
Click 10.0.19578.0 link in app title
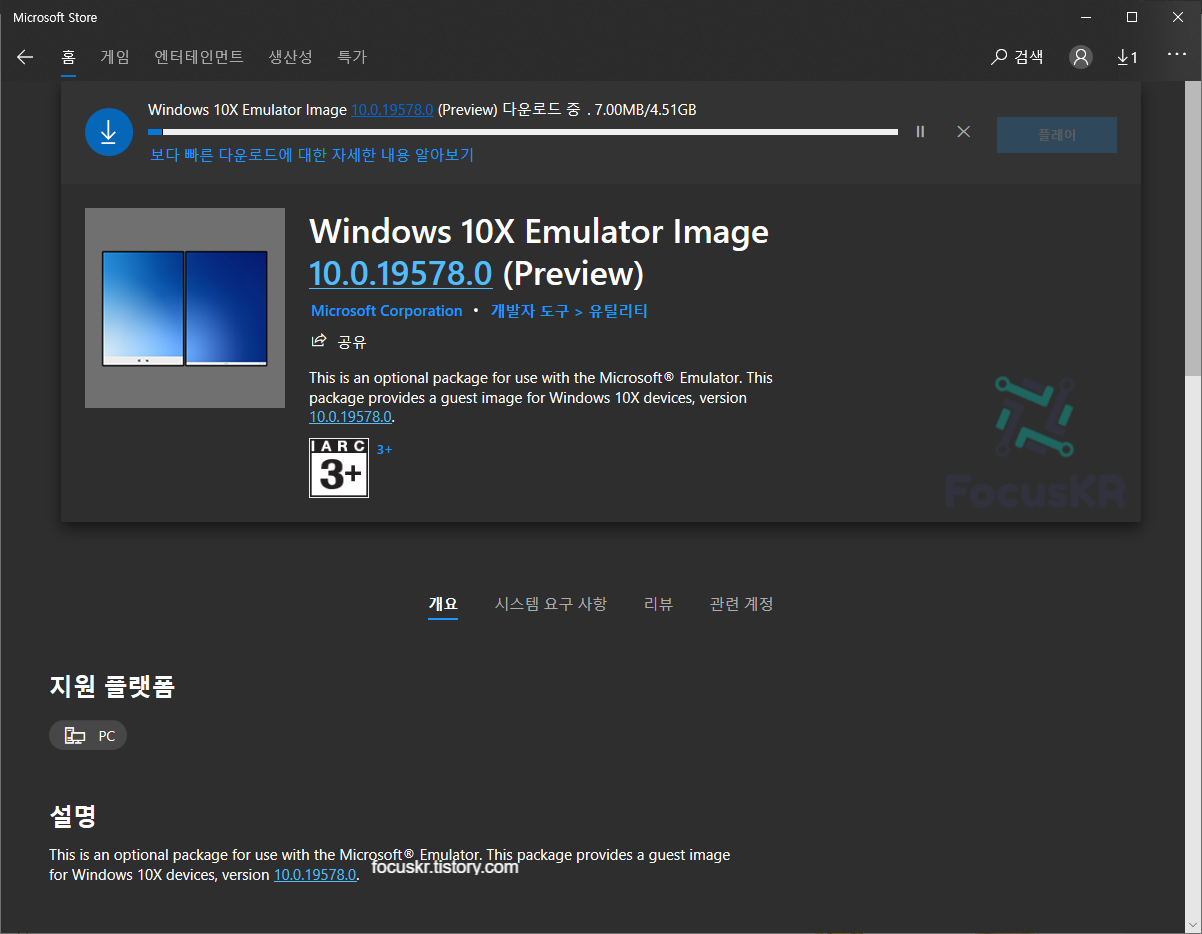[x=401, y=273]
